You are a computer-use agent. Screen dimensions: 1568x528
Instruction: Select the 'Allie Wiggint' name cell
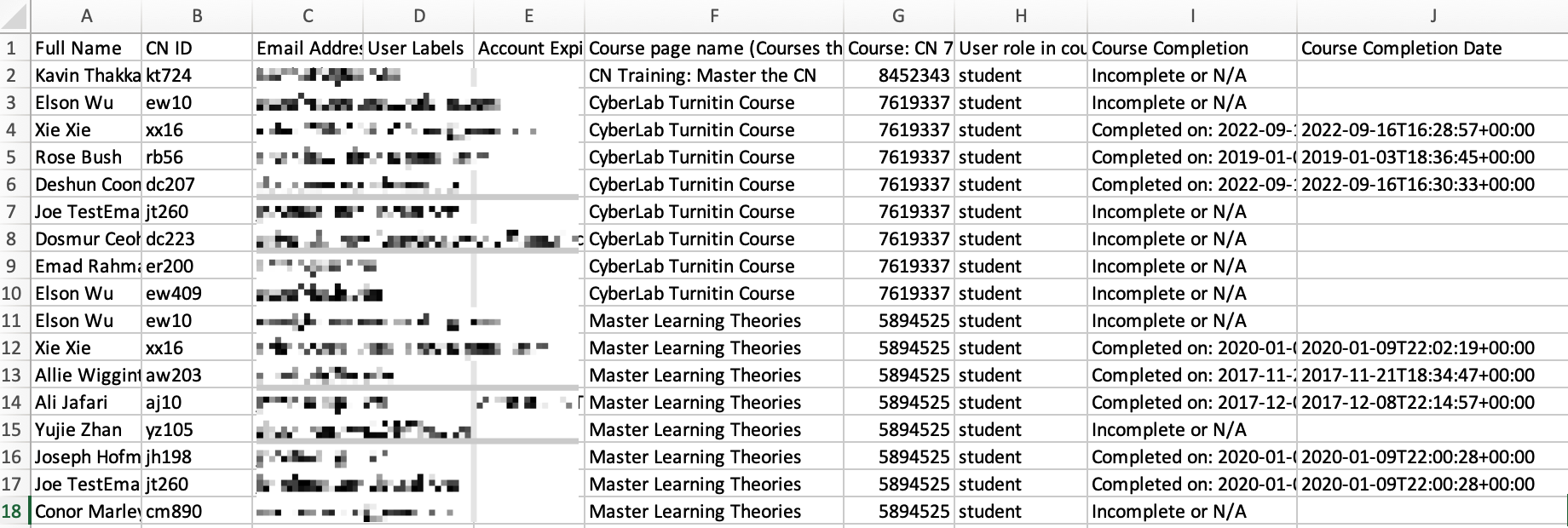[x=86, y=375]
